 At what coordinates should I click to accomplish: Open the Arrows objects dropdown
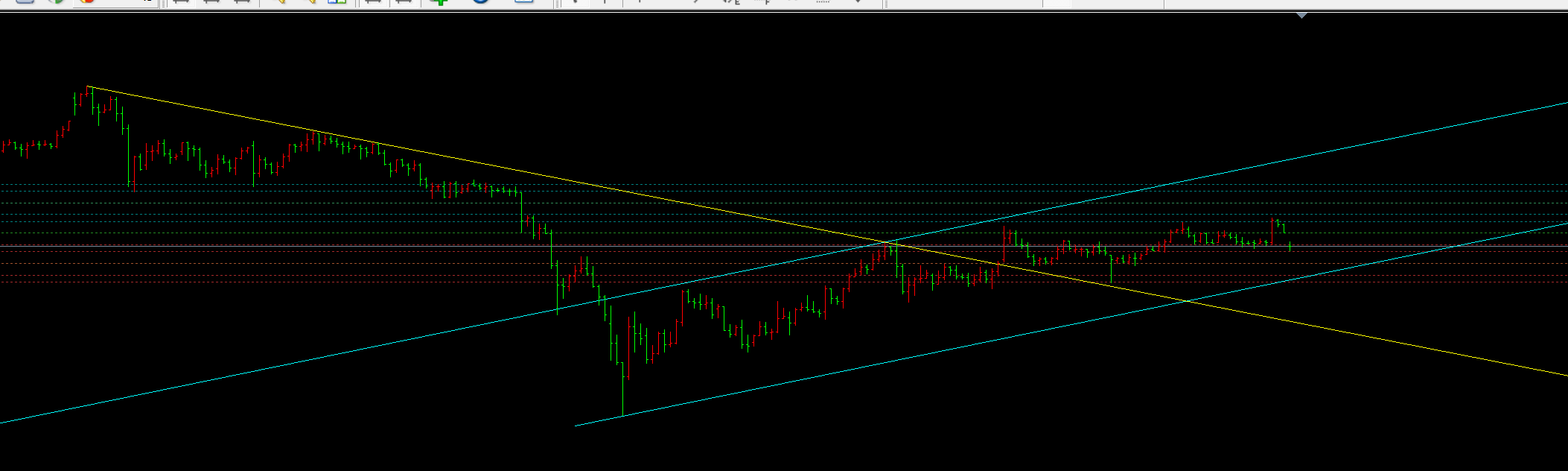pos(858,1)
